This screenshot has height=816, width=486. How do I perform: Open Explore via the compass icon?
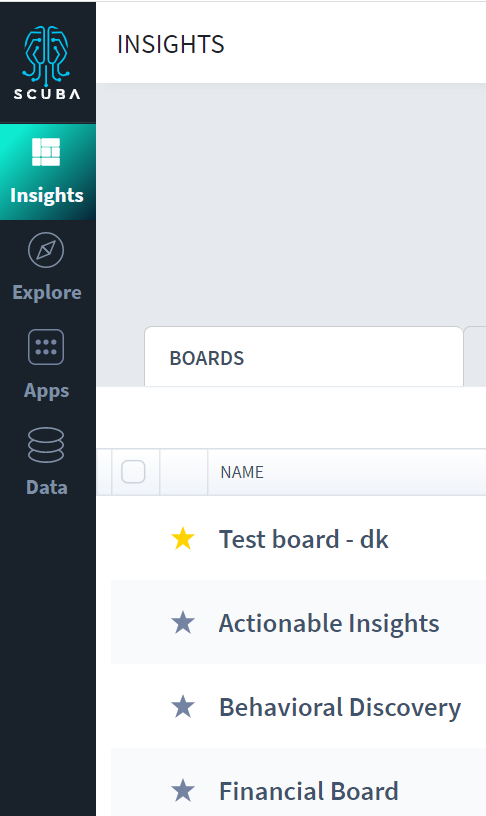click(46, 250)
